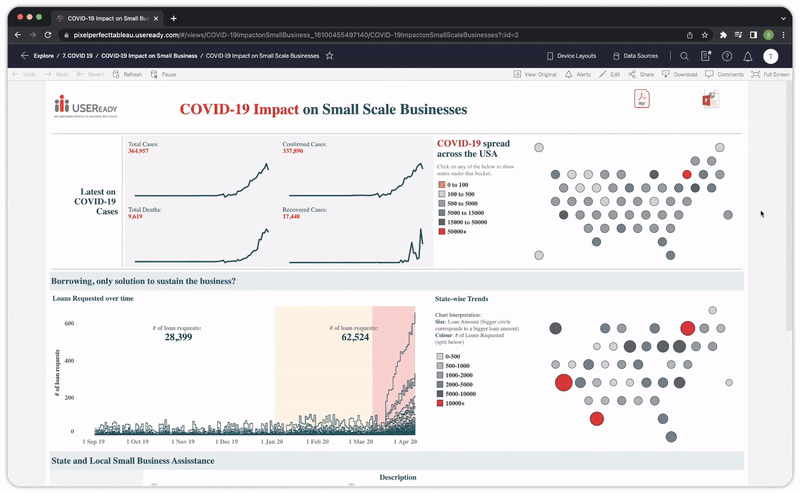The image size is (800, 493).
Task: Open the help question mark icon
Action: click(x=727, y=56)
